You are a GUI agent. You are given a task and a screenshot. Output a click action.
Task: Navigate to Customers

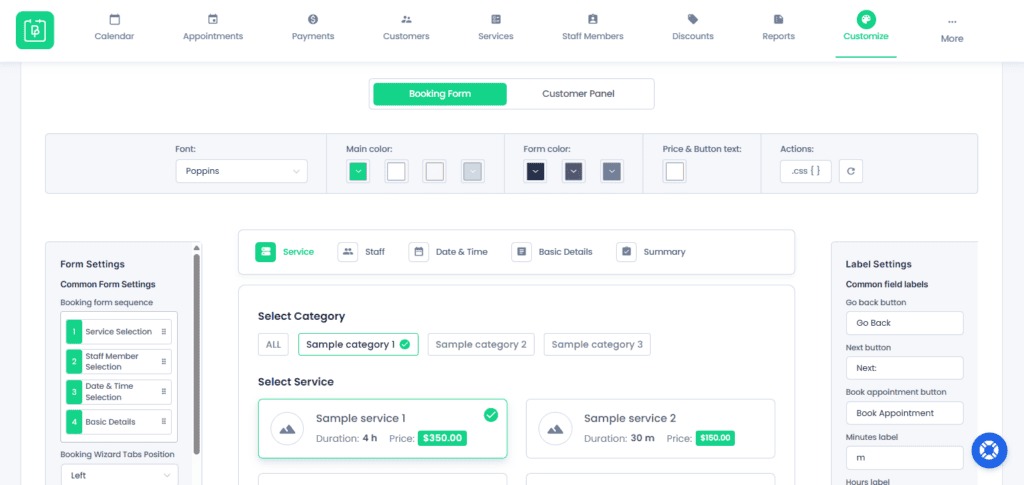(x=406, y=28)
